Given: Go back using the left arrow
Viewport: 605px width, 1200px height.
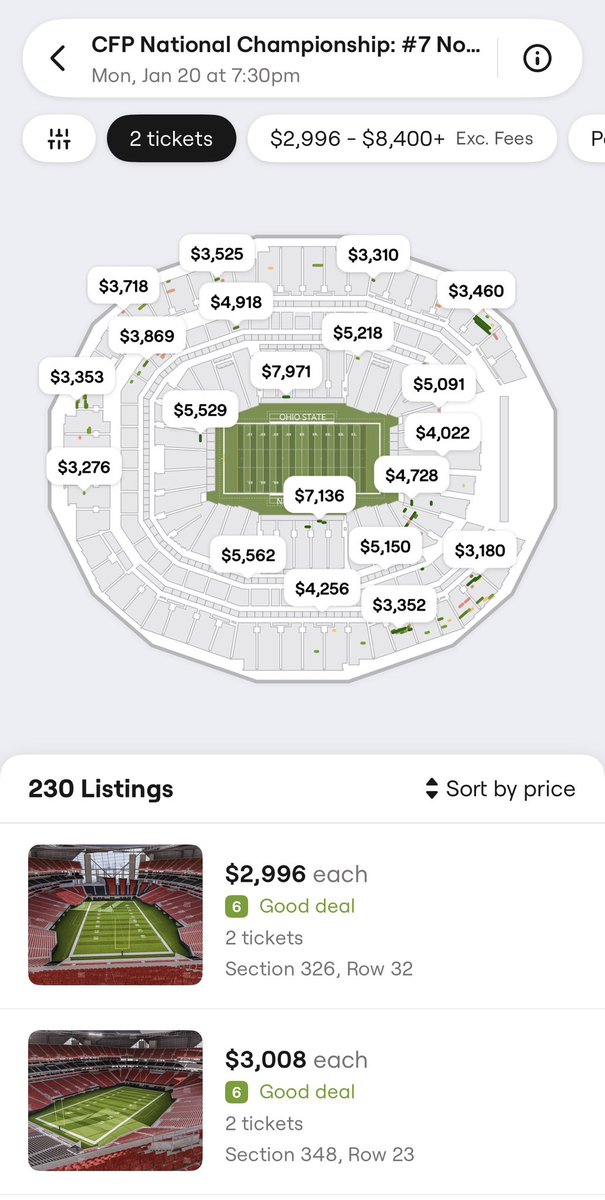Looking at the screenshot, I should [58, 59].
